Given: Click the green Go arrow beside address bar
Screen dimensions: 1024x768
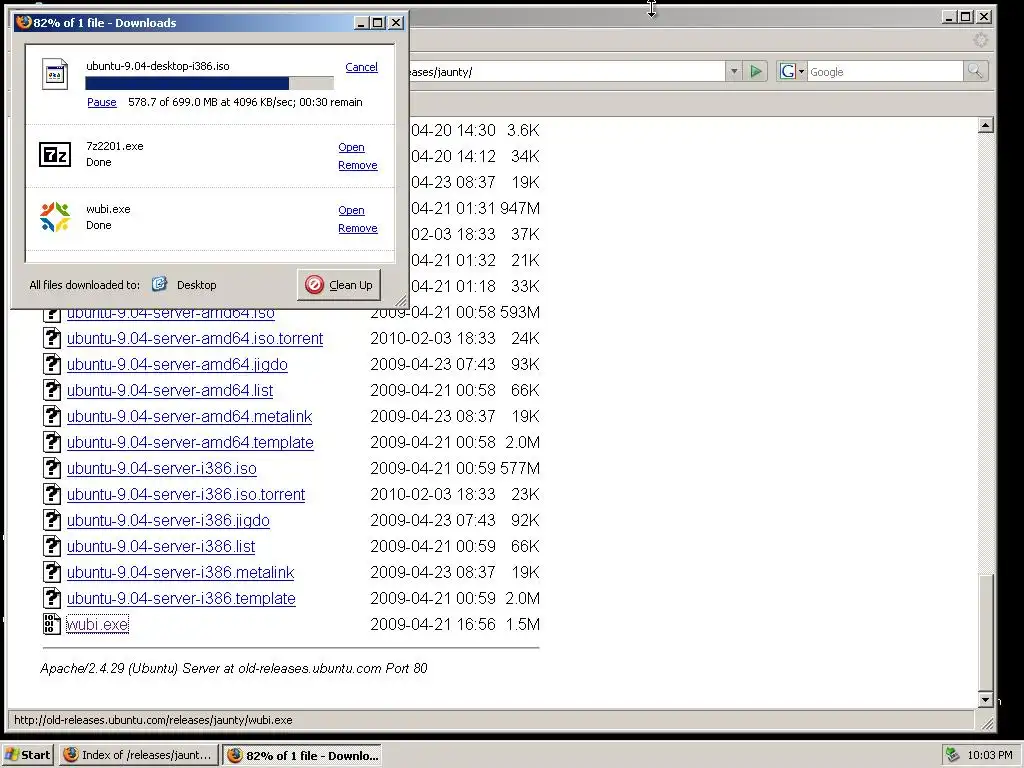Looking at the screenshot, I should [756, 71].
